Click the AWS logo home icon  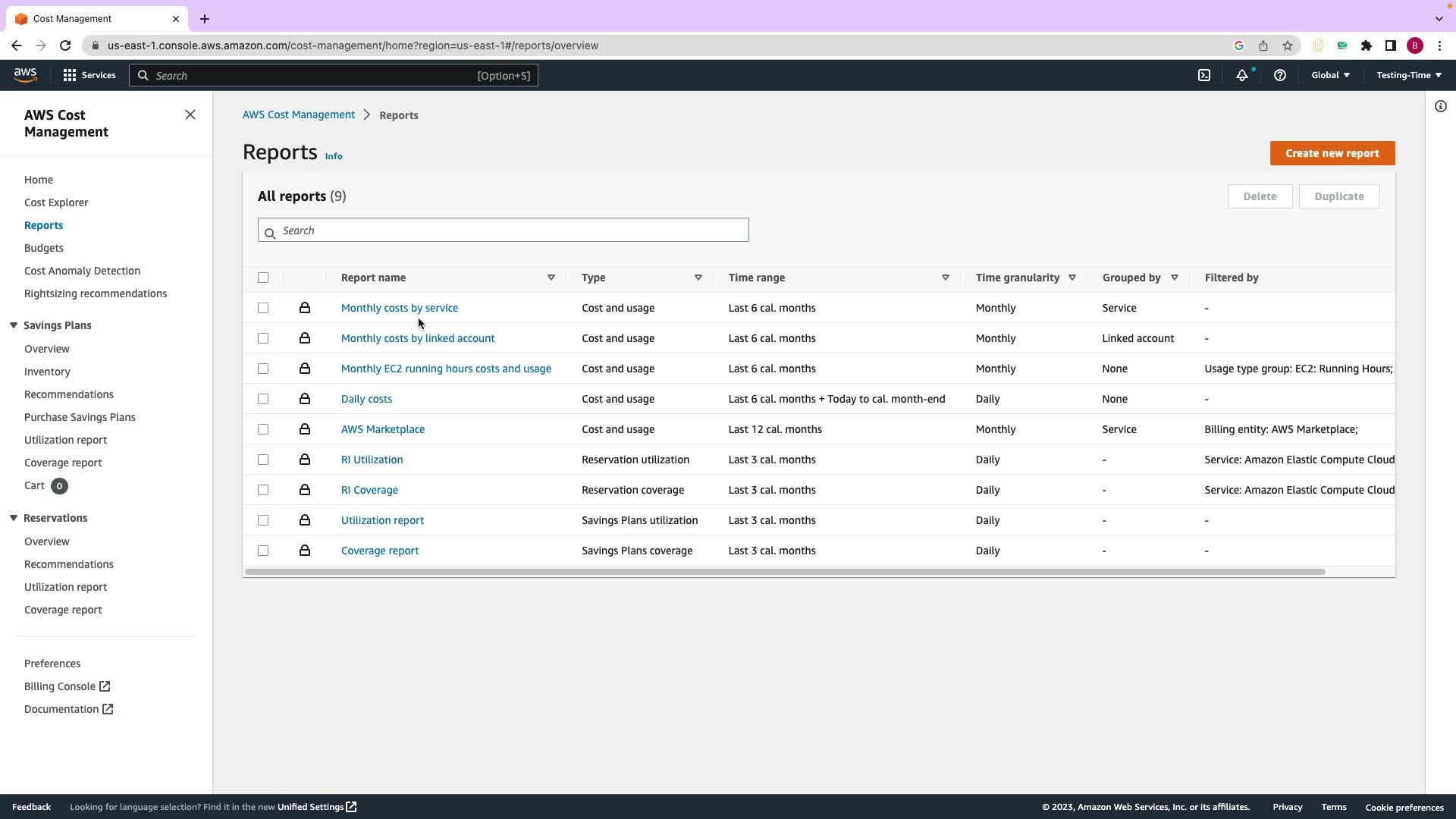(25, 74)
